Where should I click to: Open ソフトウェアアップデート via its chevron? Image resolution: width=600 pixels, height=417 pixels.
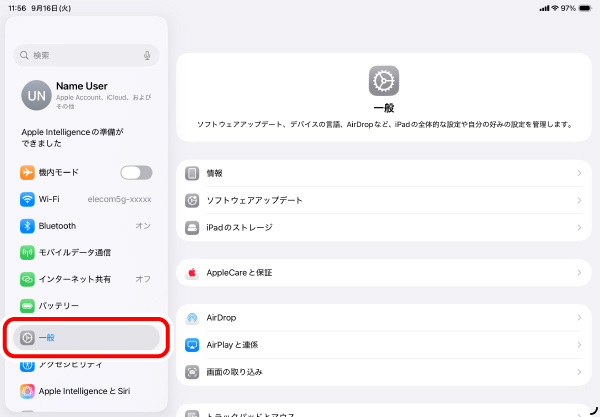(x=579, y=200)
